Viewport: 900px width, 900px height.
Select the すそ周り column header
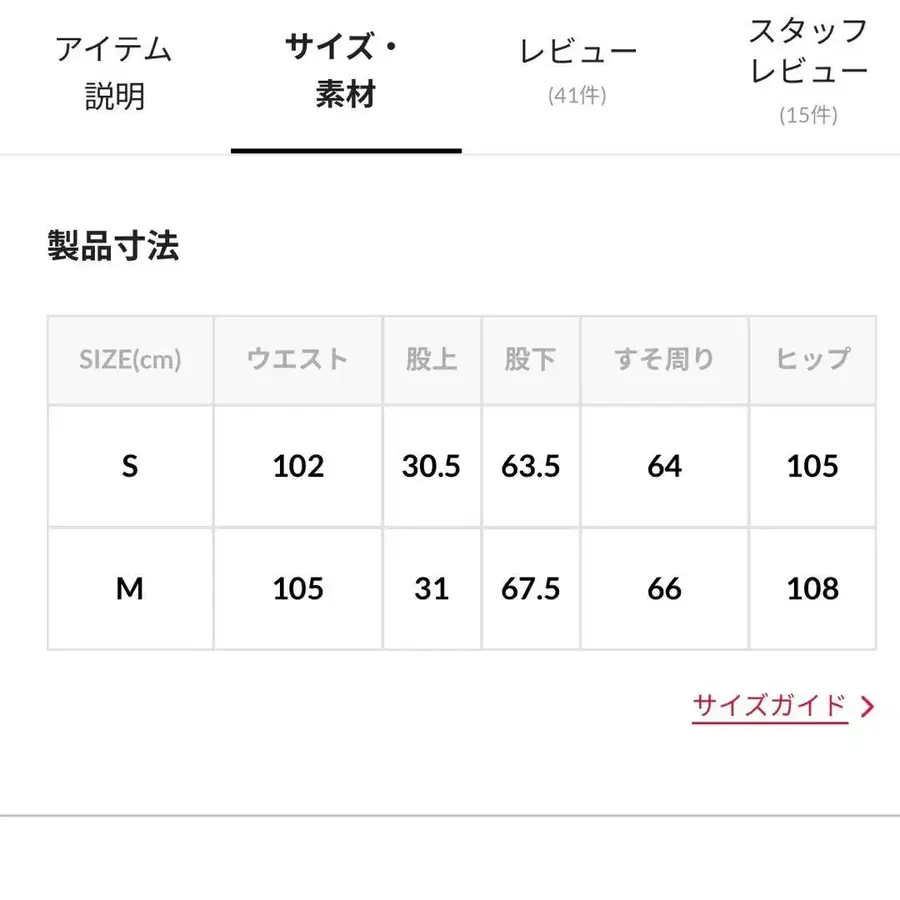663,360
